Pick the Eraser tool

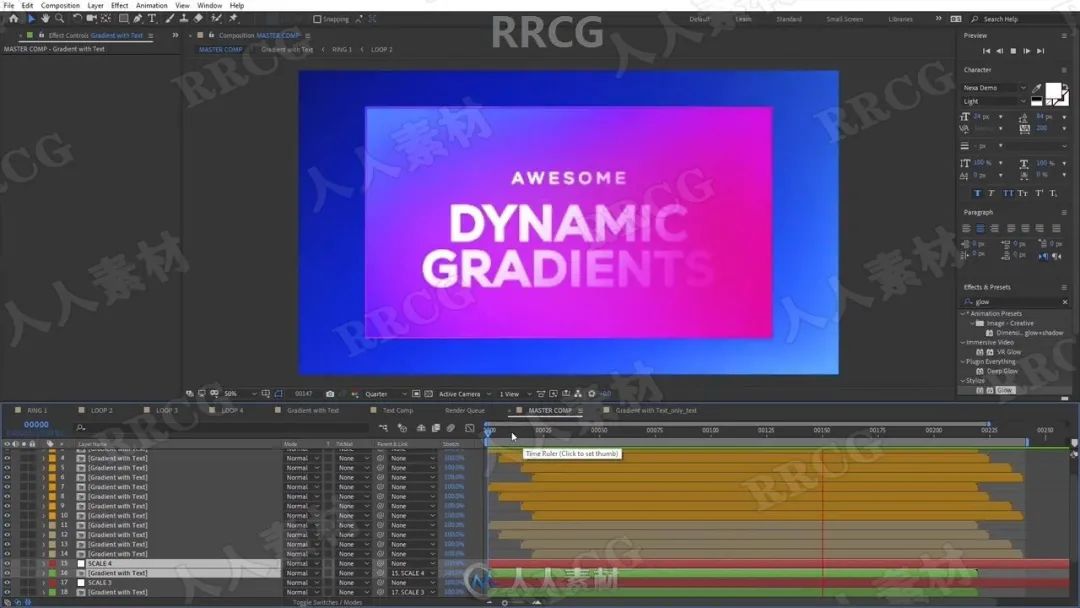(x=198, y=18)
